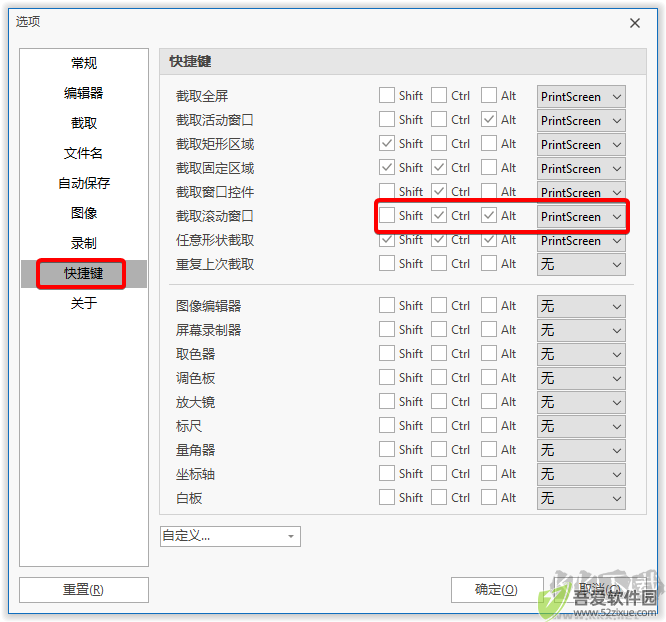This screenshot has height=622, width=666.
Task: Expand key dropdown for 截取滚动窗口
Action: (581, 217)
